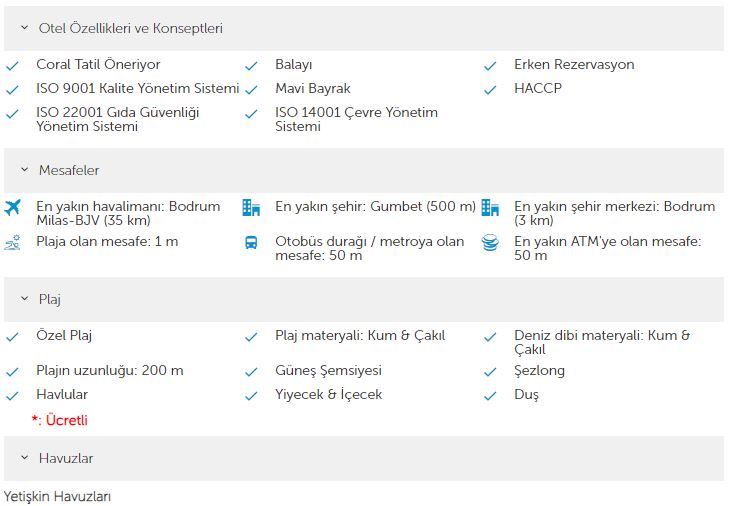
Task: Select the Coral Tatil Öneriyor item
Action: point(98,64)
